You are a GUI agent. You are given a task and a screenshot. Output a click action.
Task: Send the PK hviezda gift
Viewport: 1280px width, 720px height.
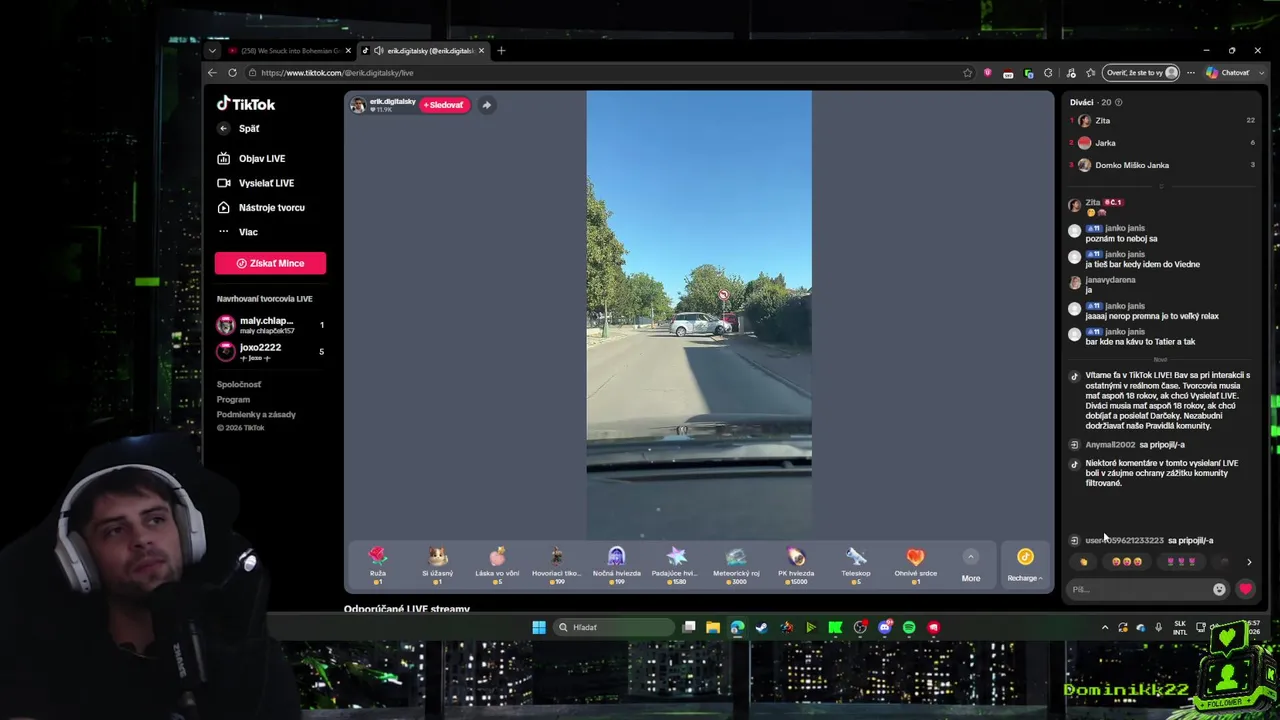point(796,565)
